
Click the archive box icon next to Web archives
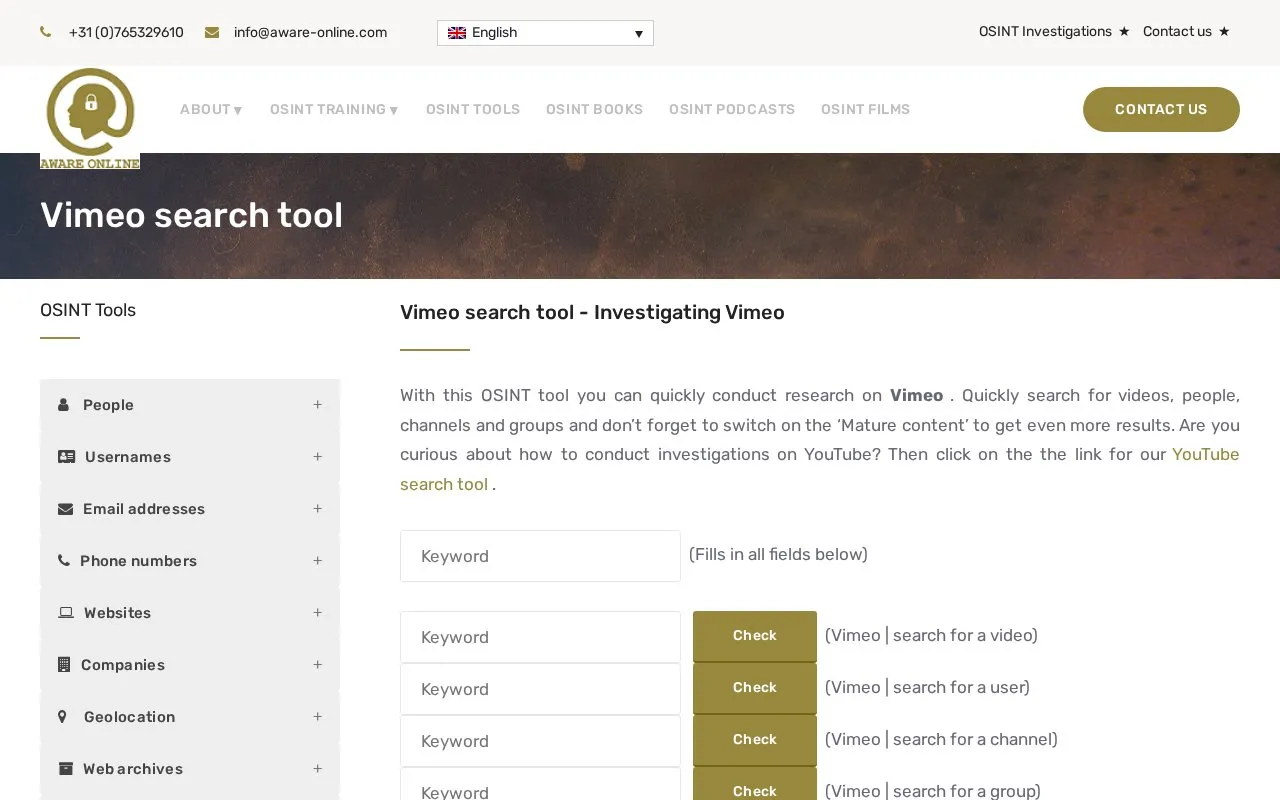pyautogui.click(x=66, y=769)
